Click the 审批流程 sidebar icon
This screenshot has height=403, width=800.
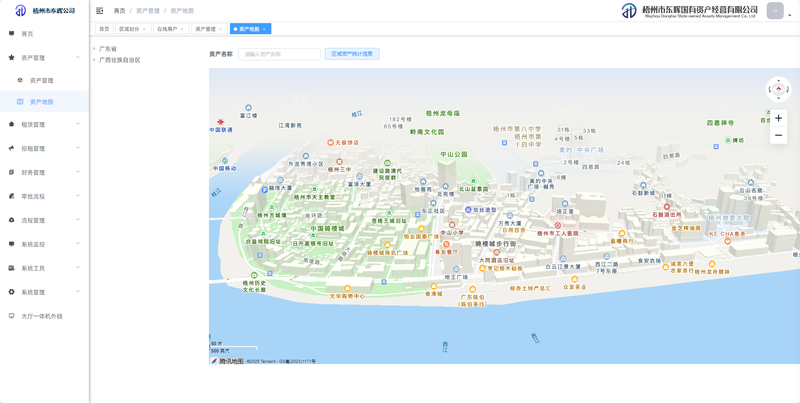[x=11, y=196]
